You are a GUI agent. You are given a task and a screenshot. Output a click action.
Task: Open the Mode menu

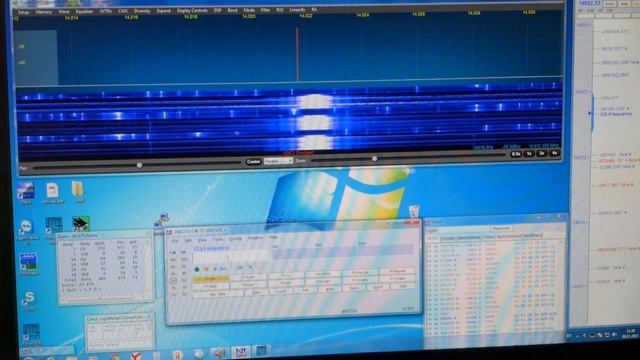tap(249, 10)
